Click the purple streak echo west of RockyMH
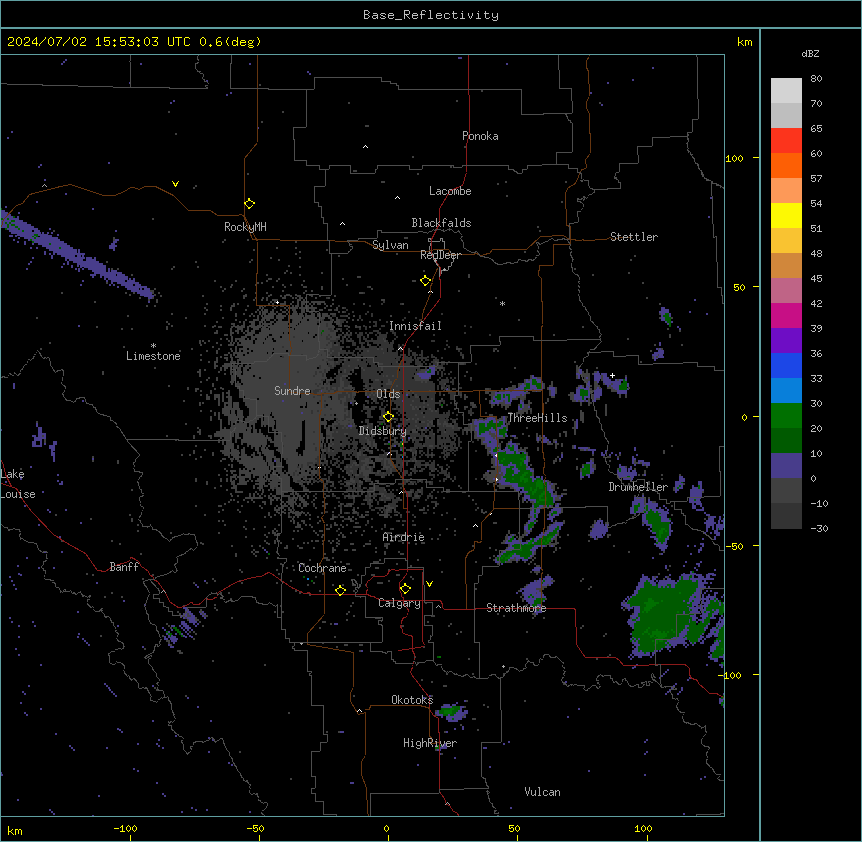 (77, 256)
